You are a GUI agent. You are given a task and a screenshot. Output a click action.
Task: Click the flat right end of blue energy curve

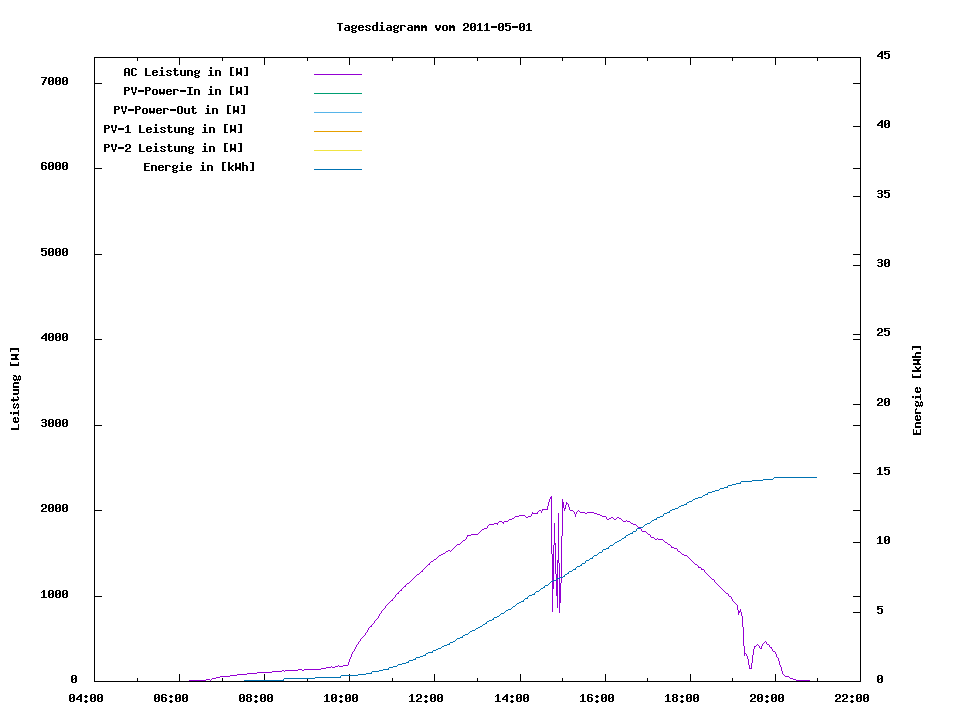point(800,477)
